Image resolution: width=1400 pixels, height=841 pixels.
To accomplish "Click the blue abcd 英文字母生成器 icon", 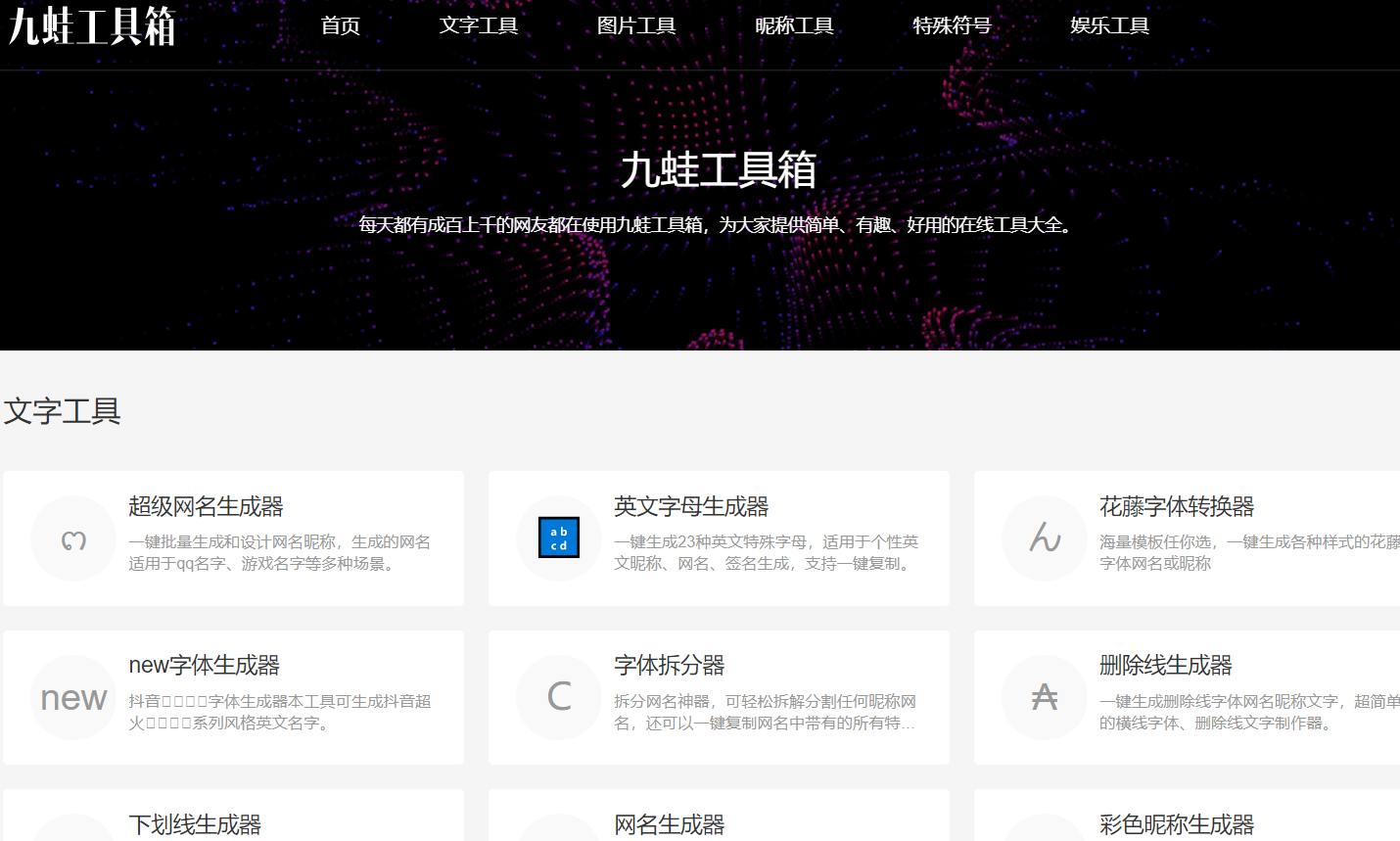I will [x=559, y=538].
